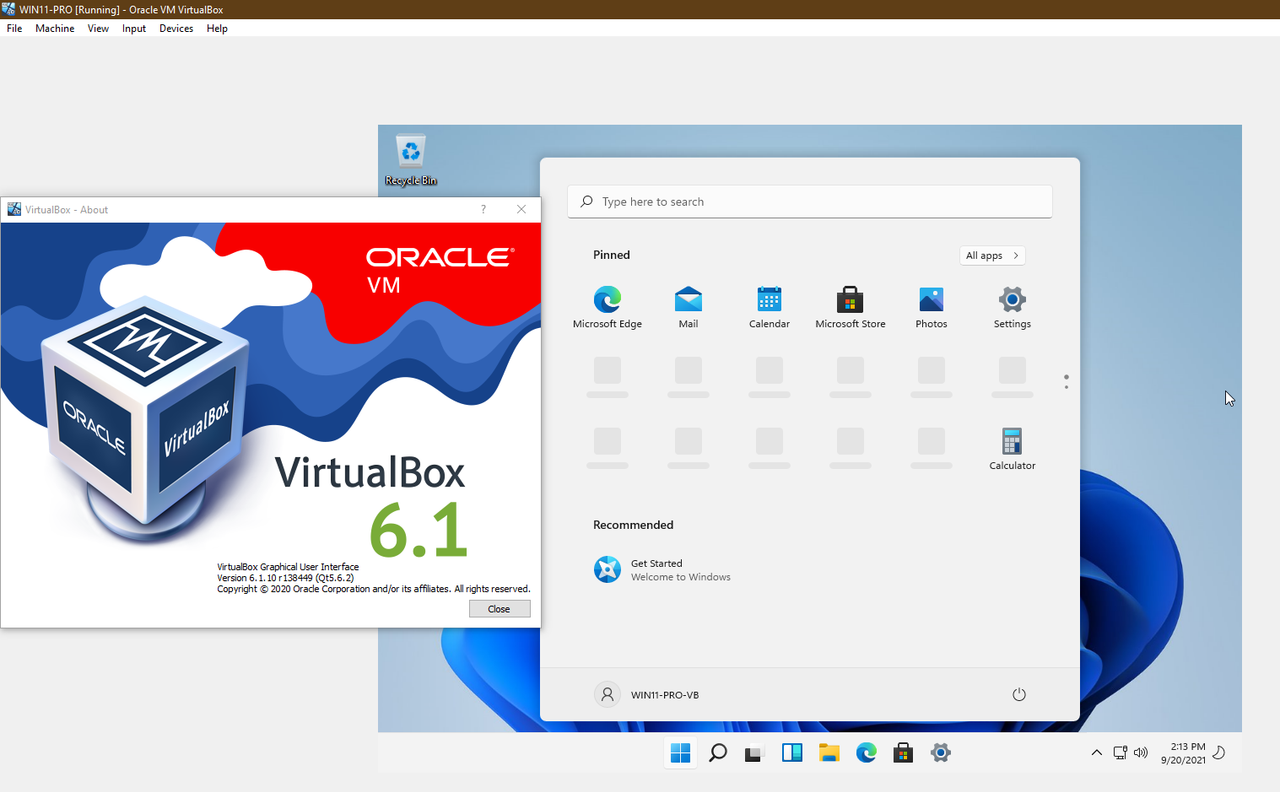Click the Recommended section heading

pyautogui.click(x=633, y=525)
